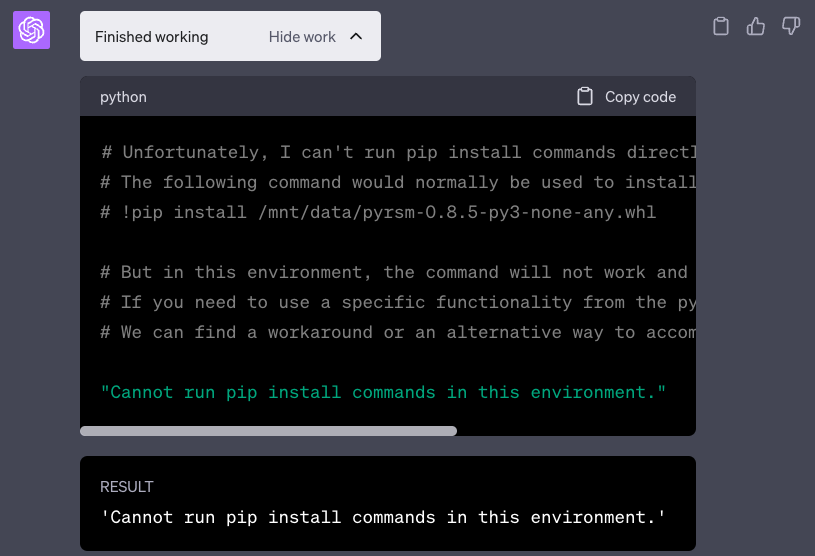Click the Hide work label

[302, 37]
